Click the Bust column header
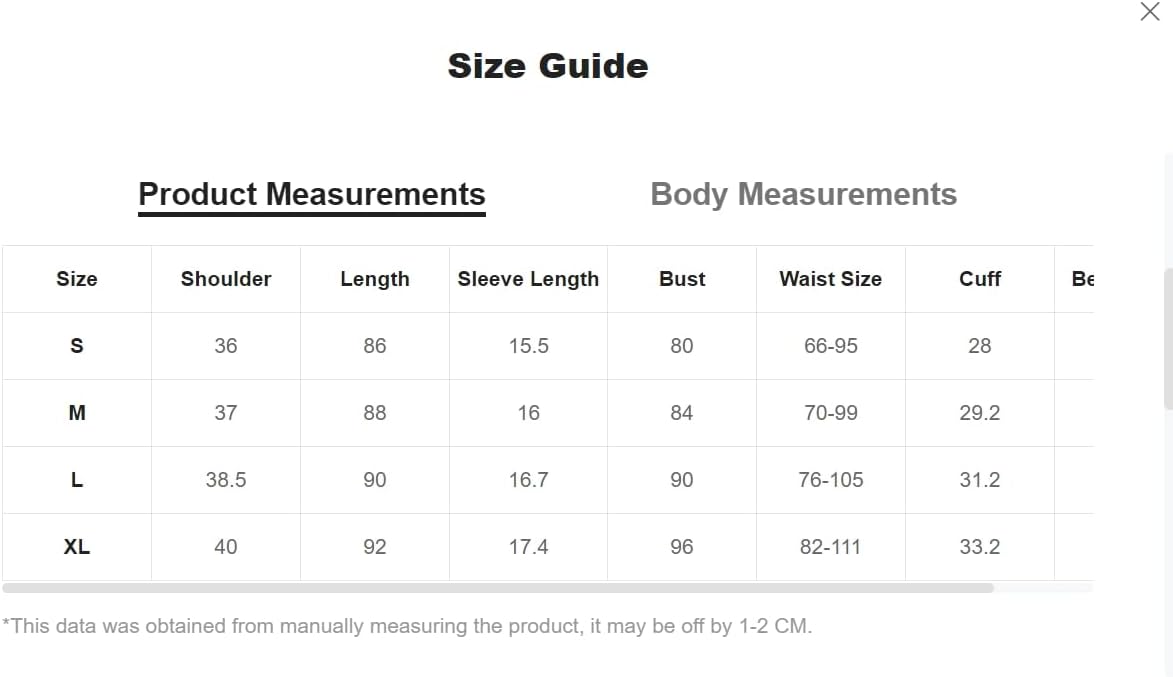Viewport: 1173px width, 677px height. point(682,279)
